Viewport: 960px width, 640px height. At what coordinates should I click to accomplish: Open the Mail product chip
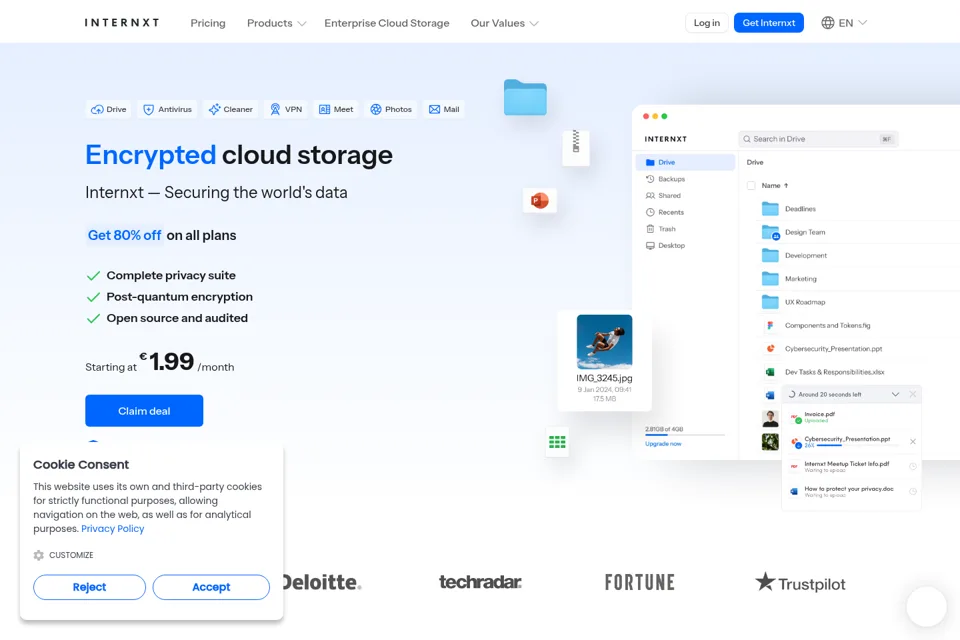[444, 109]
